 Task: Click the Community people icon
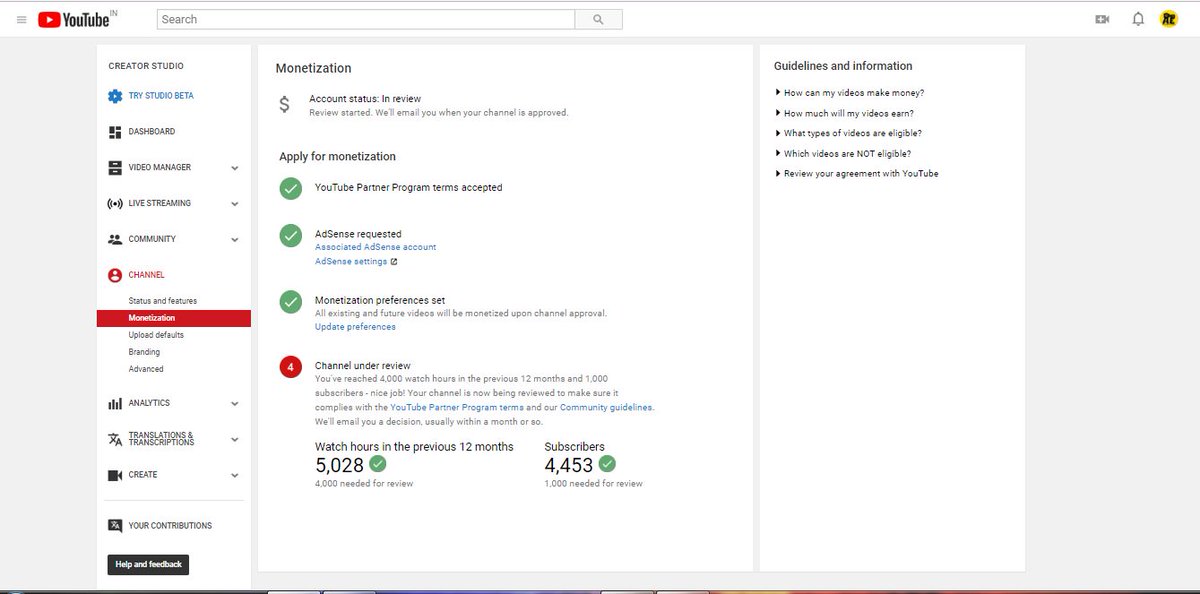point(115,240)
